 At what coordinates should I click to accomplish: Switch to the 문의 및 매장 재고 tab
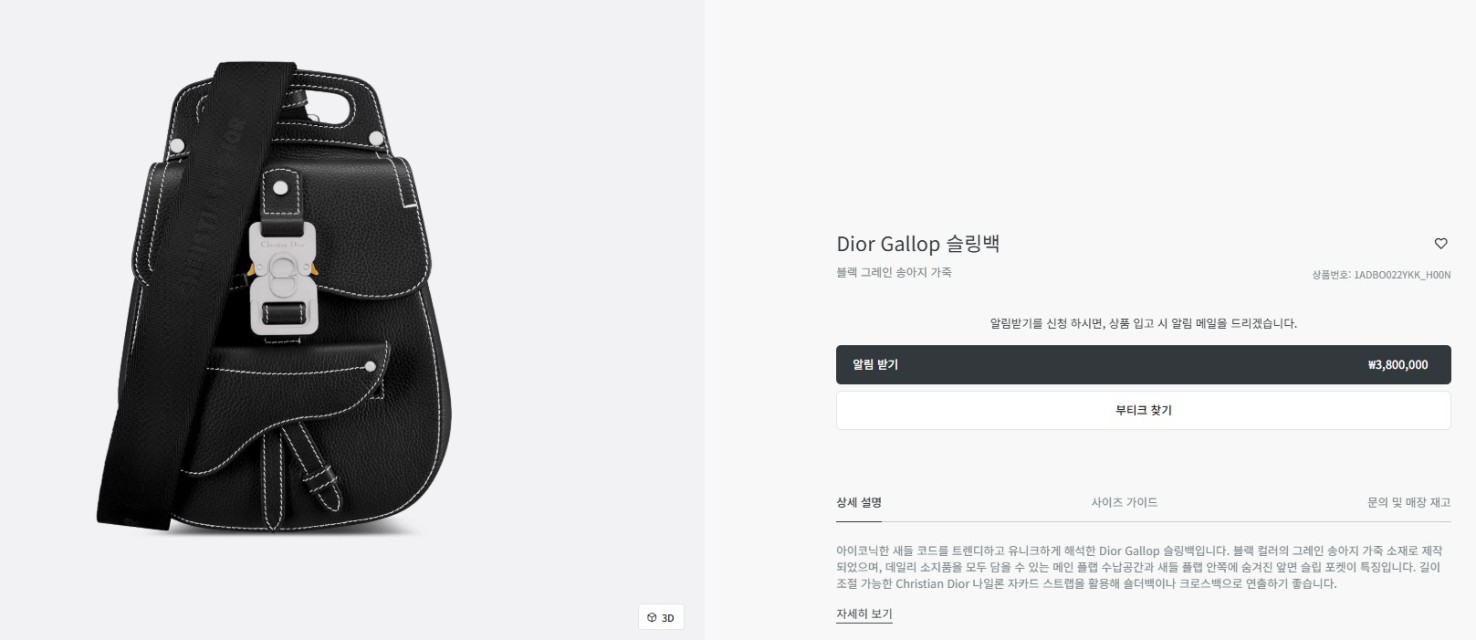[x=1409, y=503]
